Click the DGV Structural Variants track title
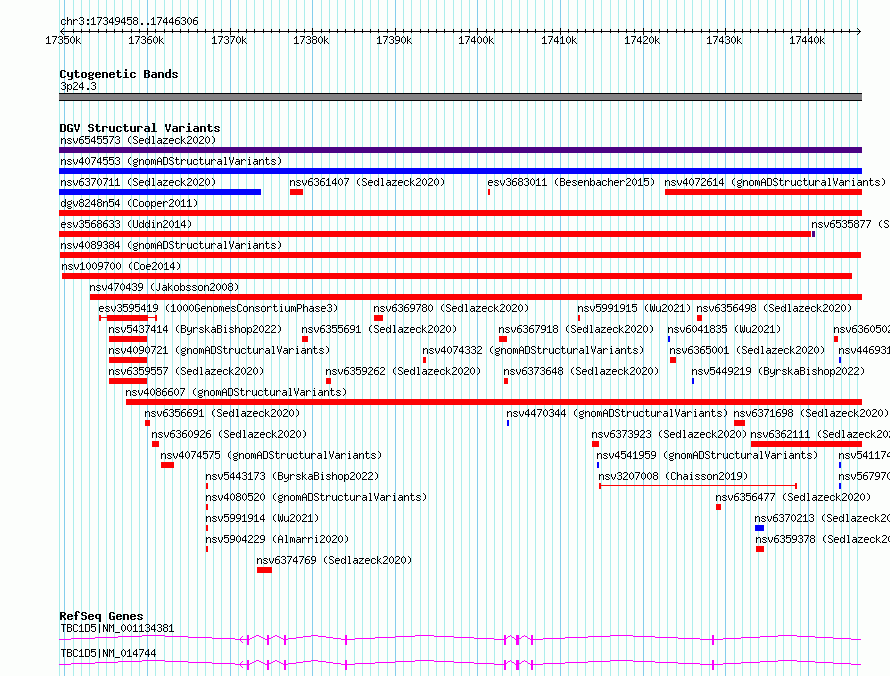 (x=140, y=128)
